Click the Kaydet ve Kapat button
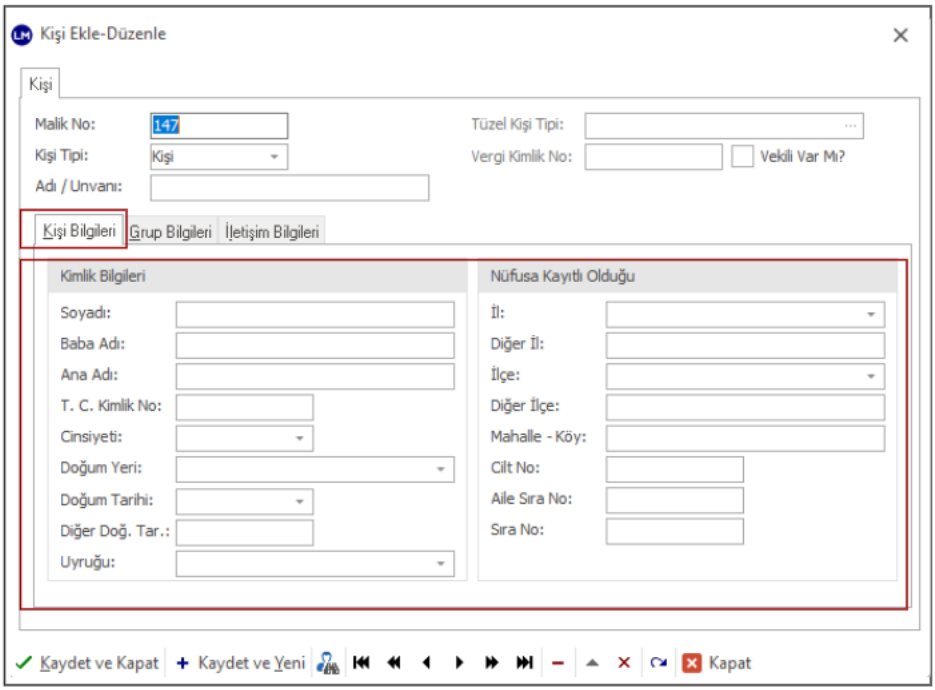Viewport: 935px width, 690px height. click(x=88, y=663)
